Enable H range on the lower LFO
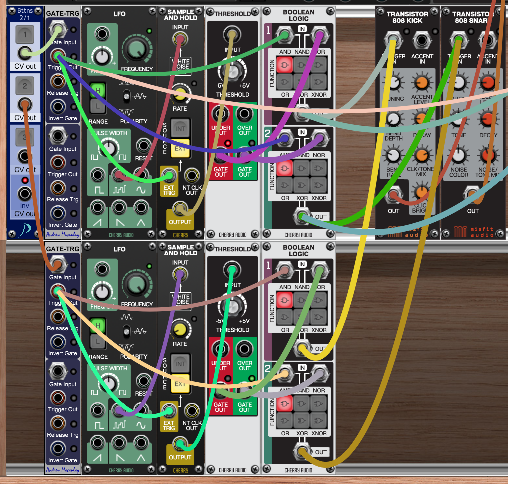The height and width of the screenshot is (484, 508). coord(98,326)
